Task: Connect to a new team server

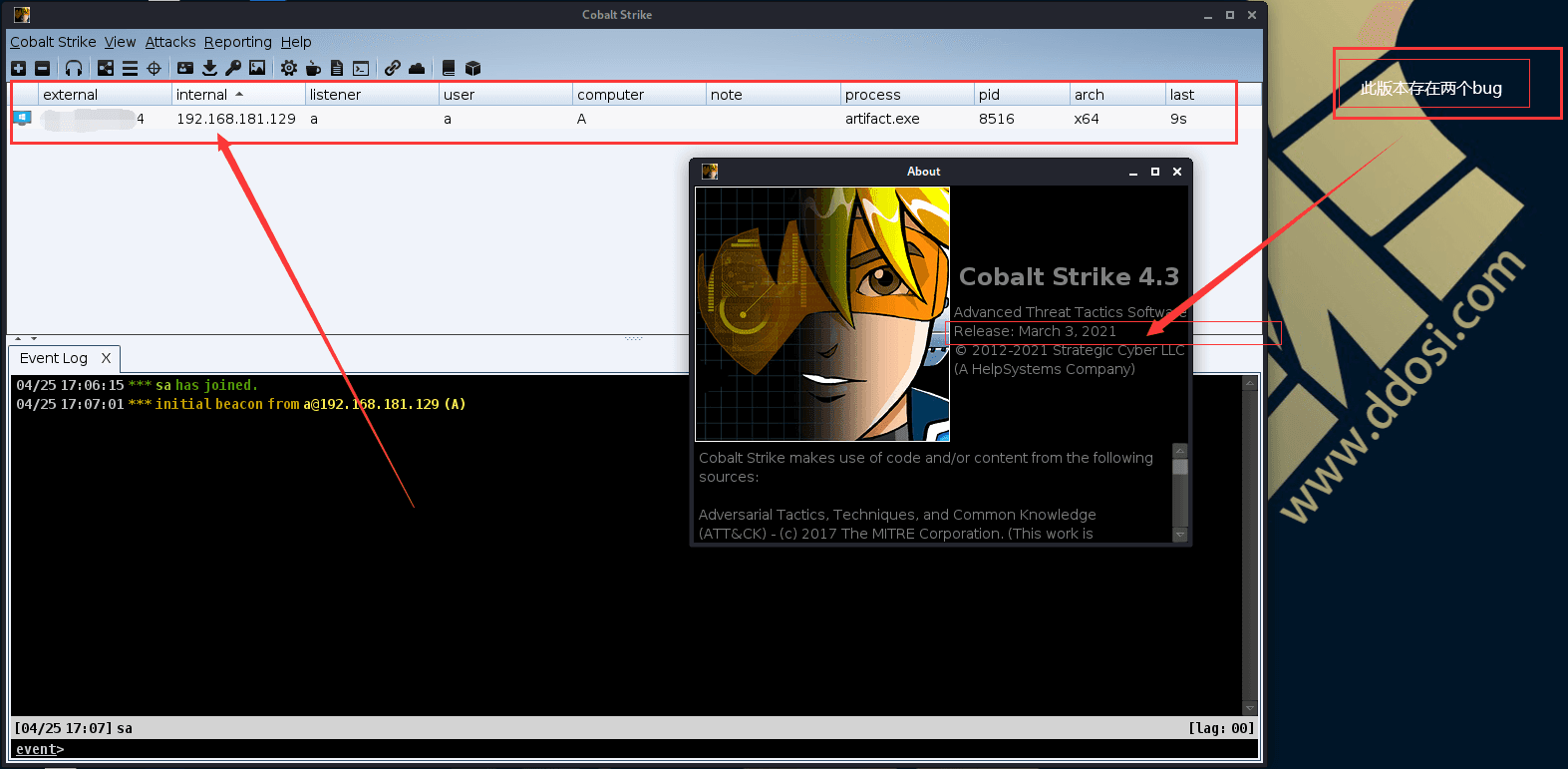Action: pyautogui.click(x=18, y=68)
